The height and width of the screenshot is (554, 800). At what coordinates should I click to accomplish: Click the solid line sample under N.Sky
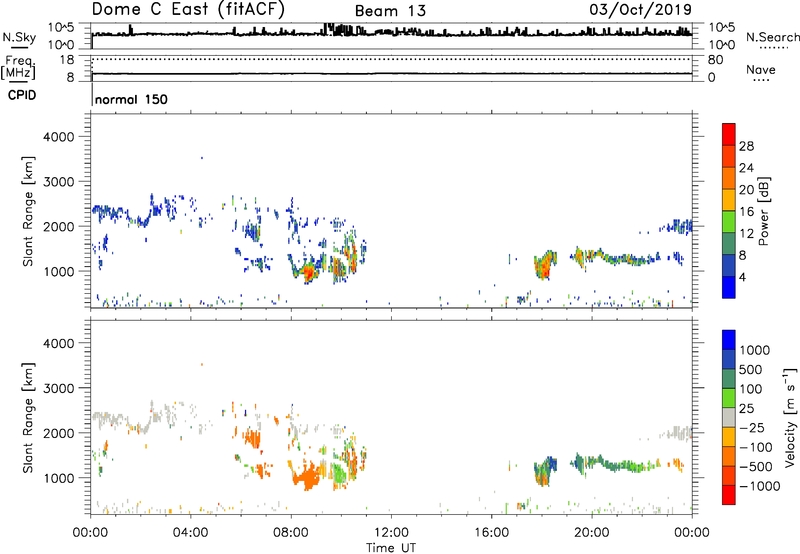[x=19, y=47]
